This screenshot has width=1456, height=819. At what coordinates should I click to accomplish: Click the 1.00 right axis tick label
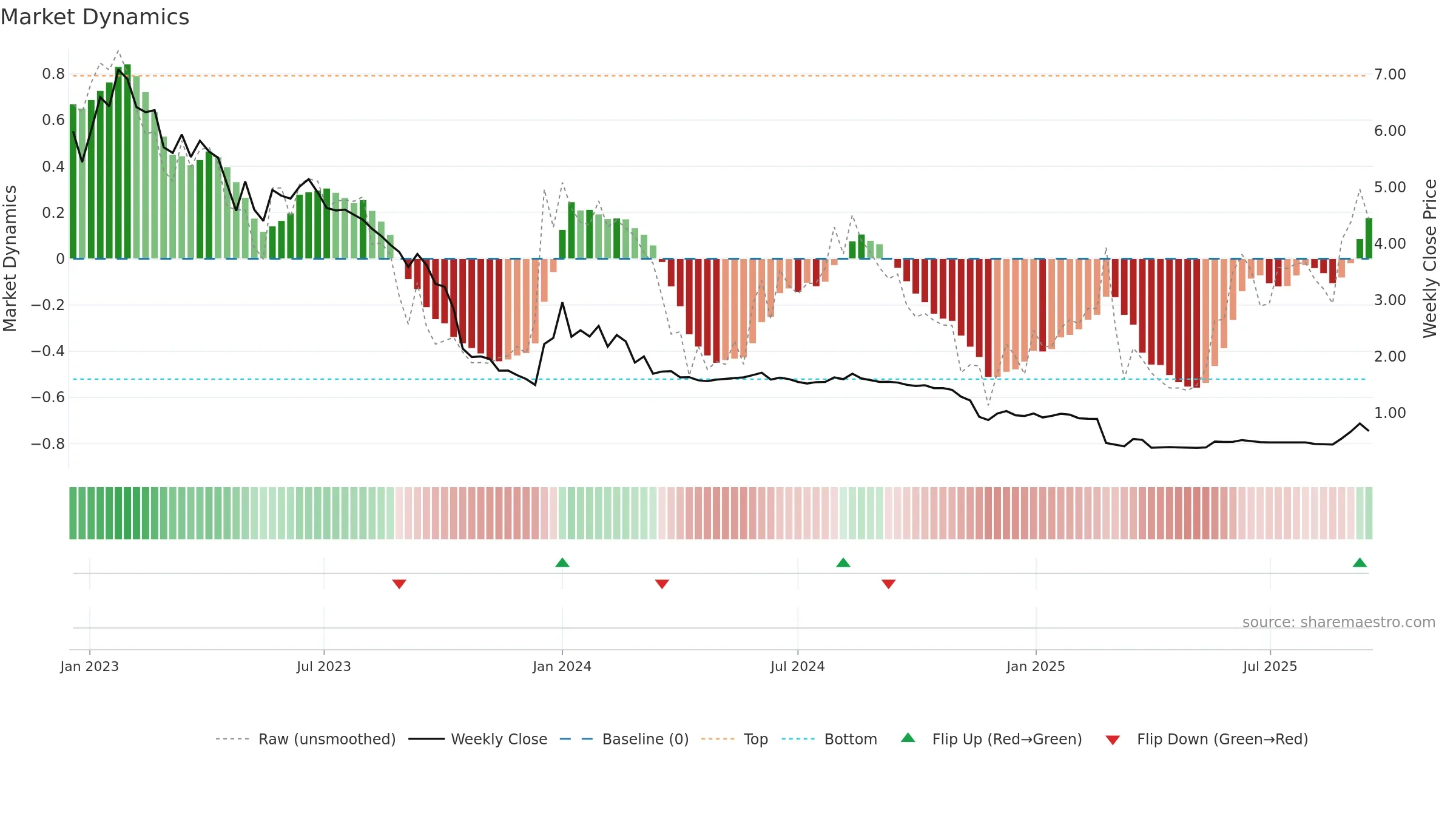coord(1390,413)
